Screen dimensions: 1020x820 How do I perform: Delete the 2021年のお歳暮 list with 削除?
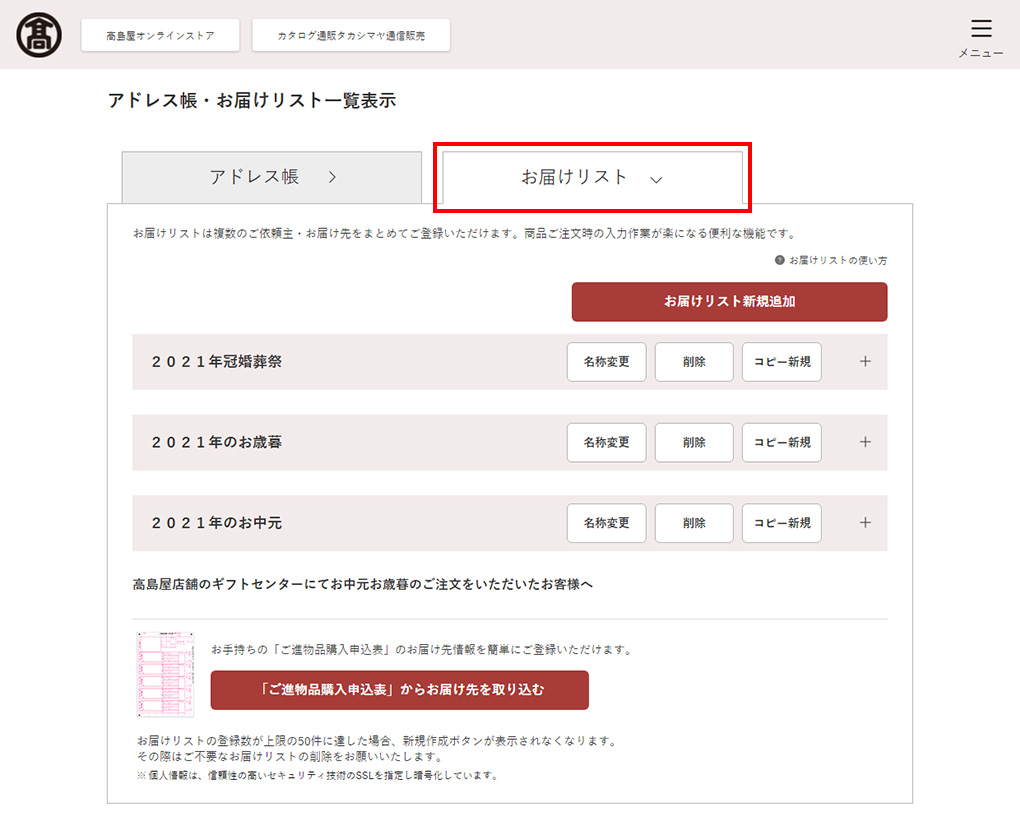694,442
